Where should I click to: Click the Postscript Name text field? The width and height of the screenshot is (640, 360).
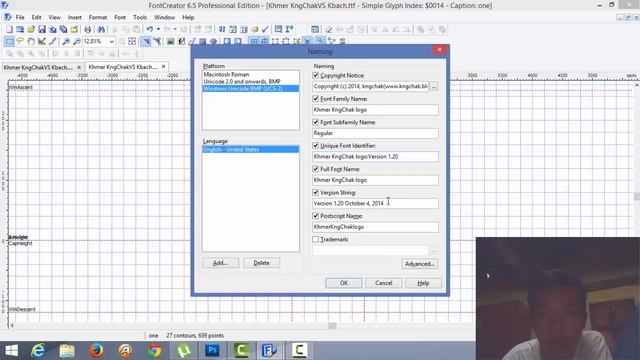376,227
